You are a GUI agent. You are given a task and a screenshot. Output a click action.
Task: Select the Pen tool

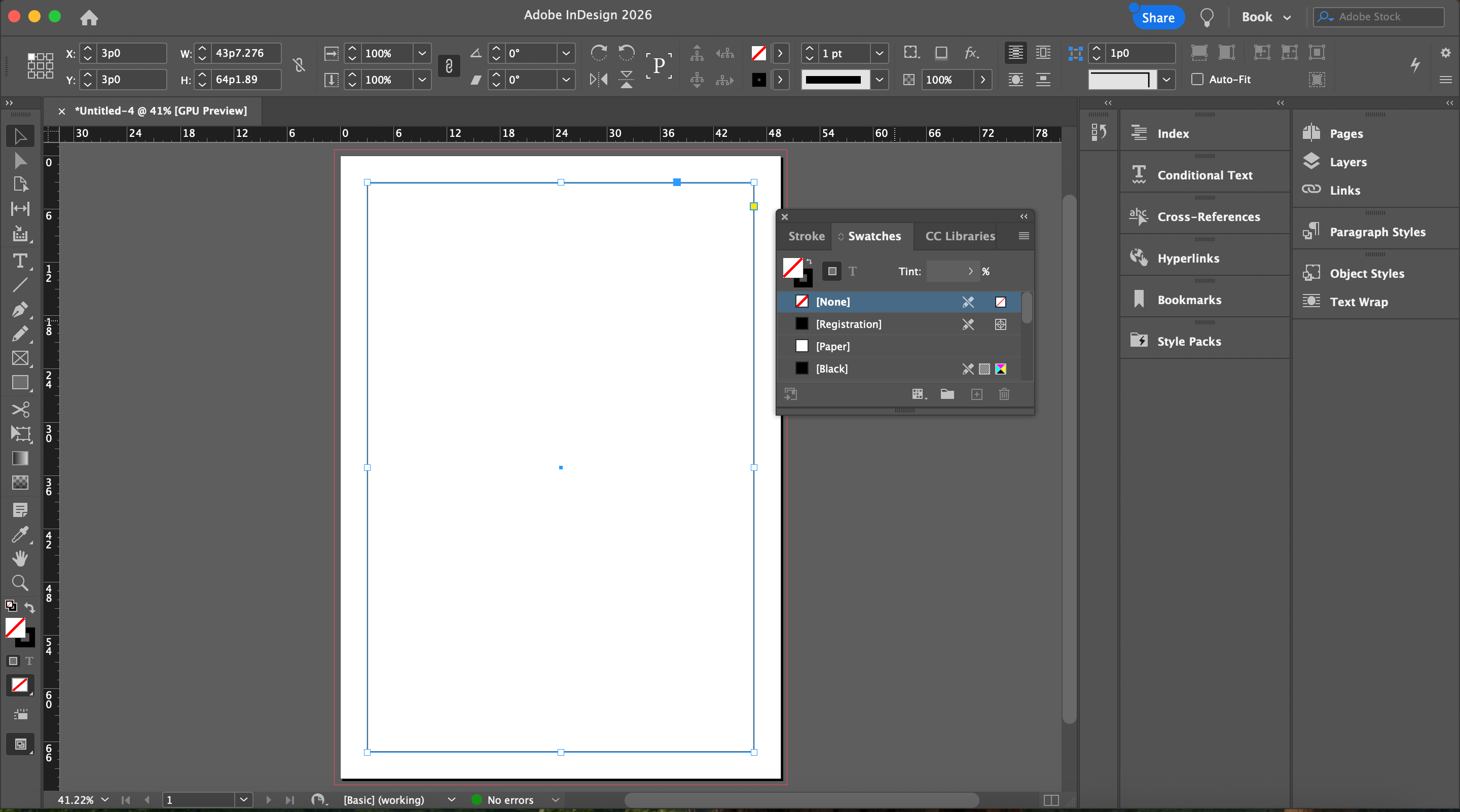(x=20, y=309)
